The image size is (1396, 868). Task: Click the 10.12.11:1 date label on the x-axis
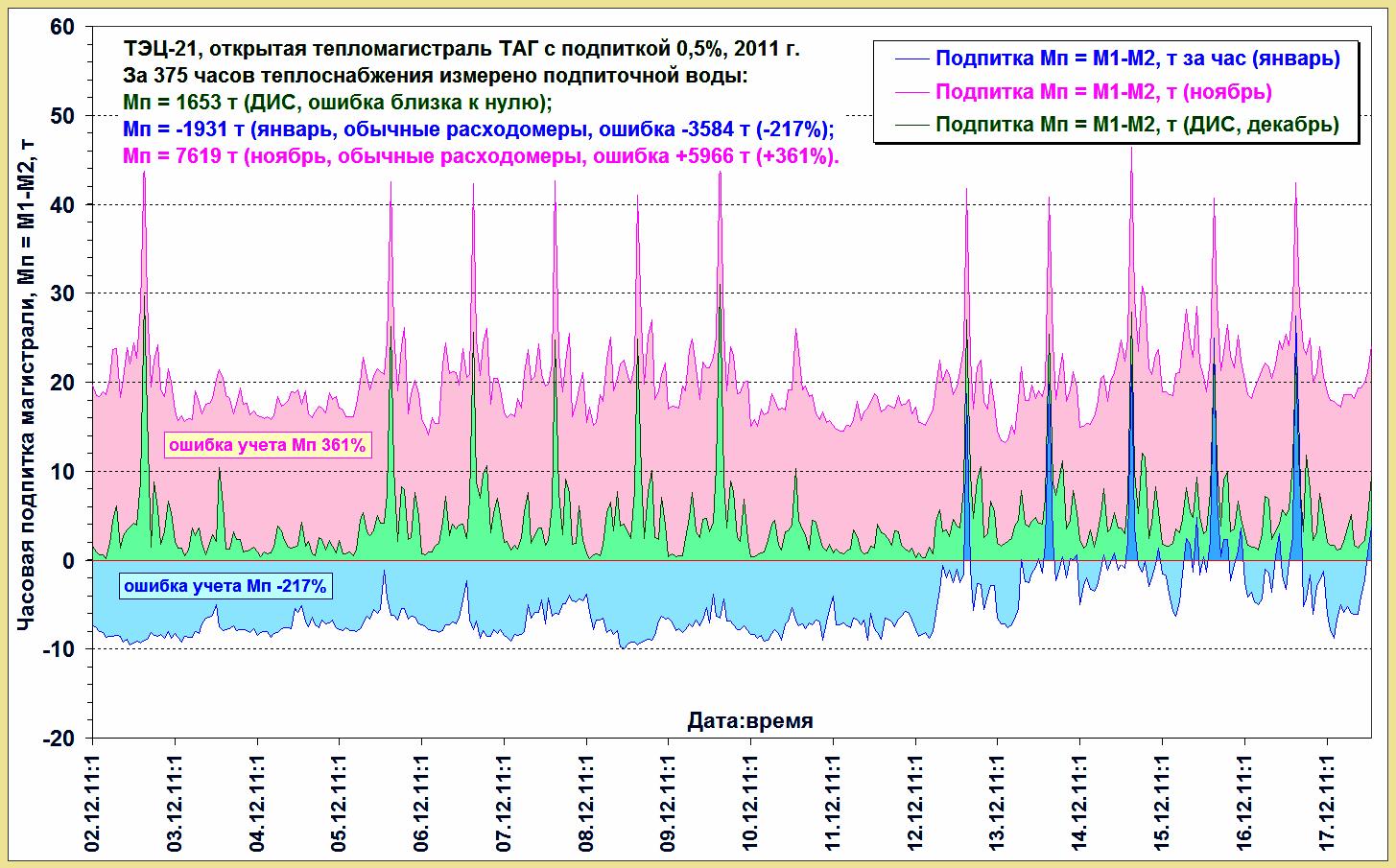[x=750, y=804]
